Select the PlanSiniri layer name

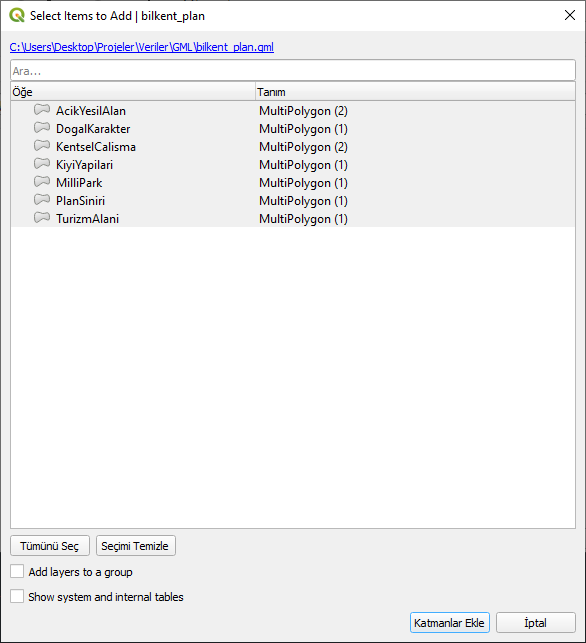tap(80, 201)
